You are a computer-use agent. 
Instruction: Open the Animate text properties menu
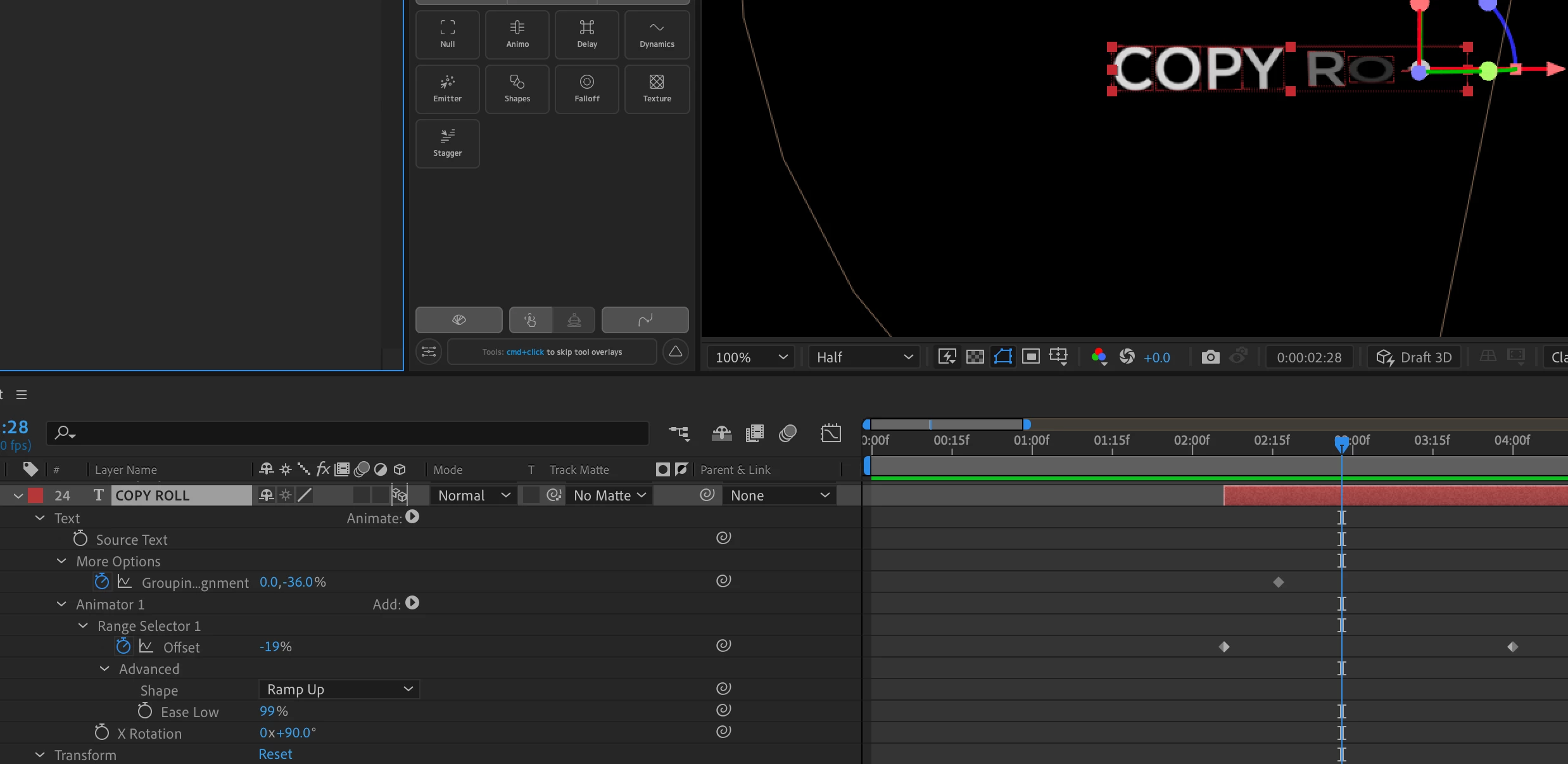(412, 517)
